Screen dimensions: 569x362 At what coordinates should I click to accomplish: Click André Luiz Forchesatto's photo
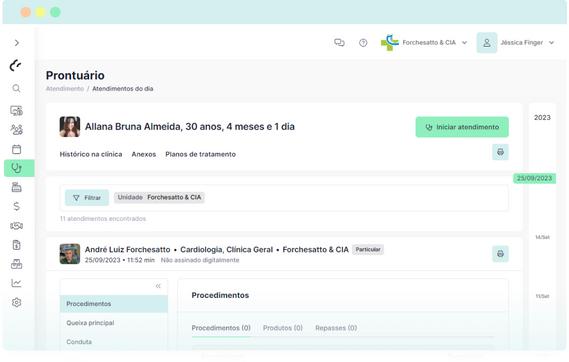70,254
